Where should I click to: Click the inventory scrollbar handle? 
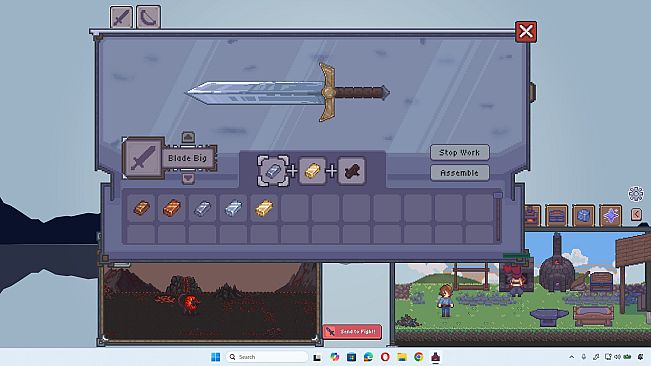coord(498,195)
